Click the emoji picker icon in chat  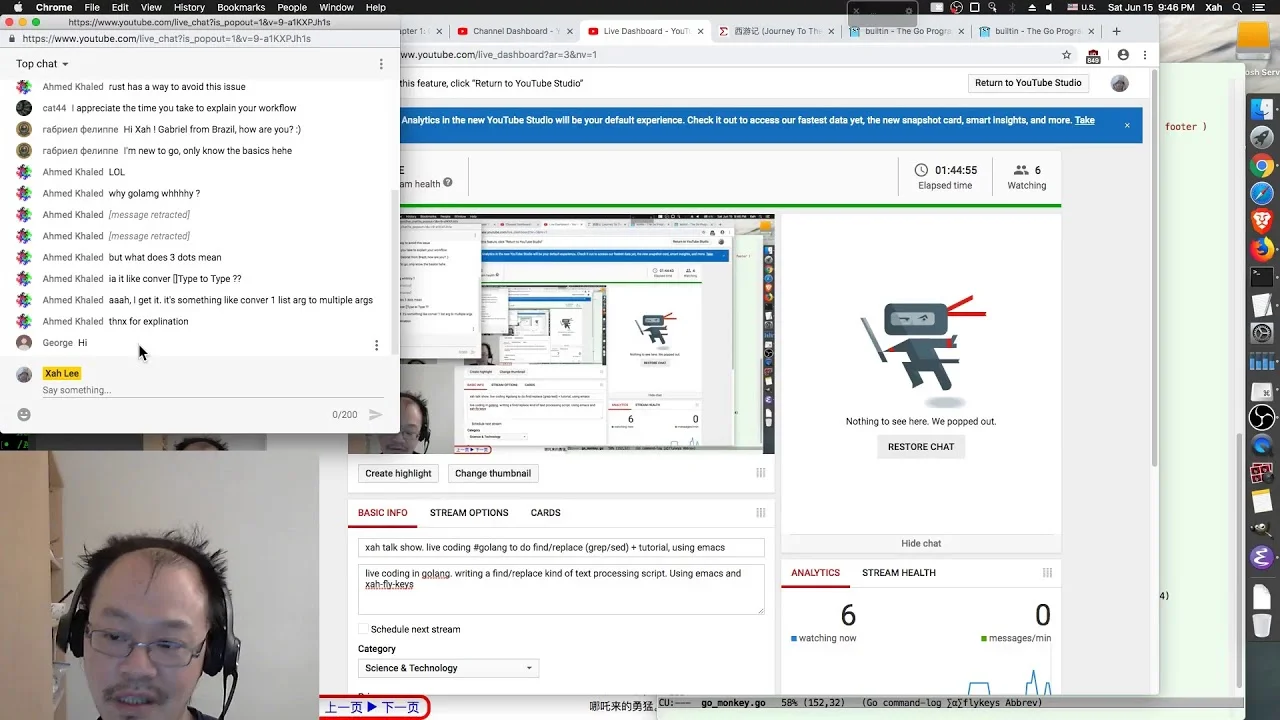[24, 414]
